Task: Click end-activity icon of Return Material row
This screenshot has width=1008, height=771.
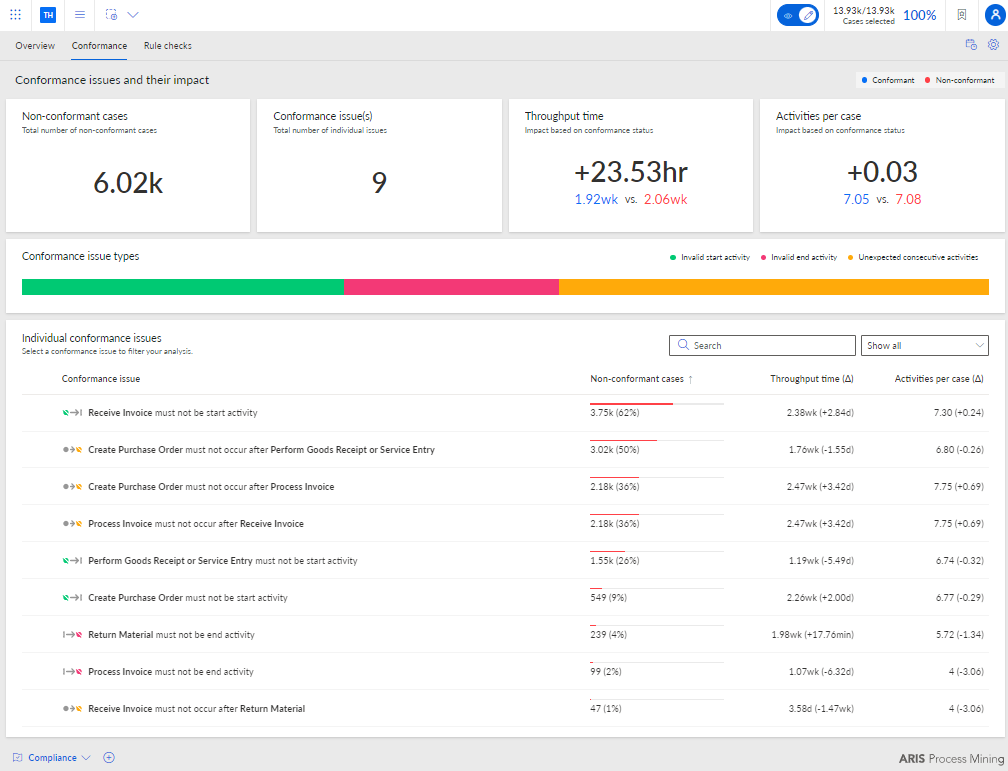Action: [x=72, y=635]
